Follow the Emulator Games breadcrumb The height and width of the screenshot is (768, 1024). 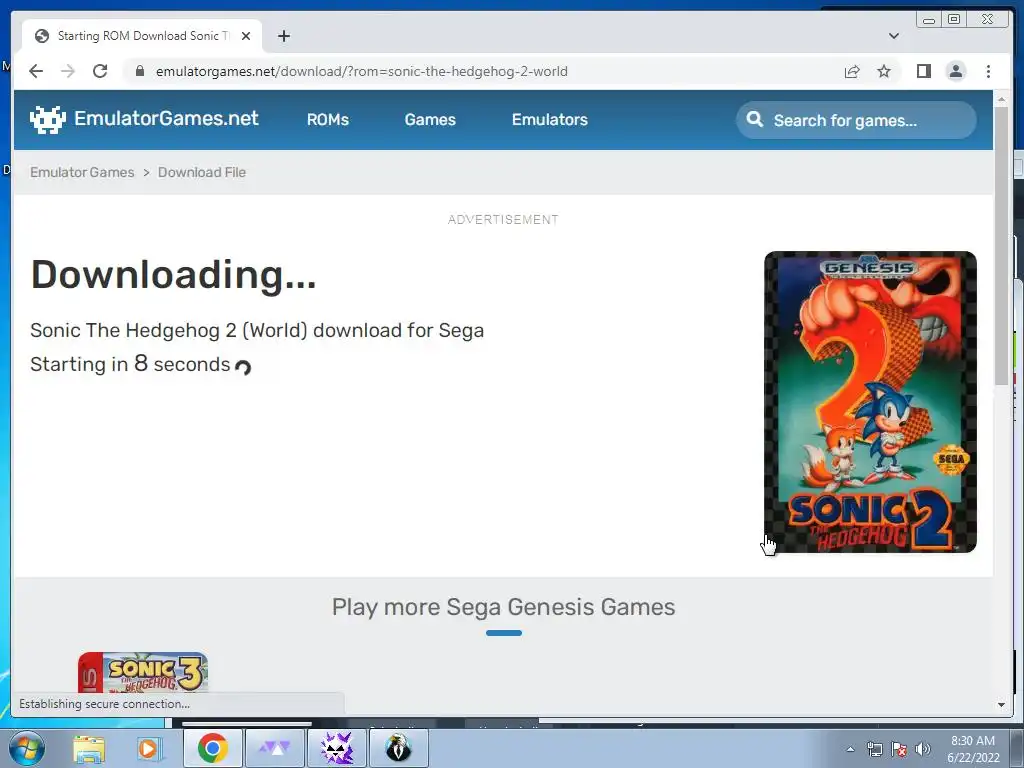click(x=82, y=172)
